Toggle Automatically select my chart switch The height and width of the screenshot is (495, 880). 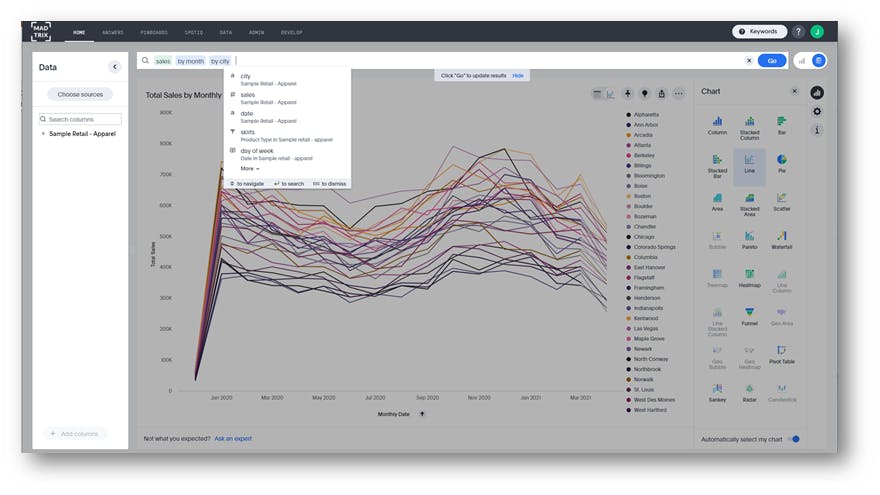pos(794,439)
